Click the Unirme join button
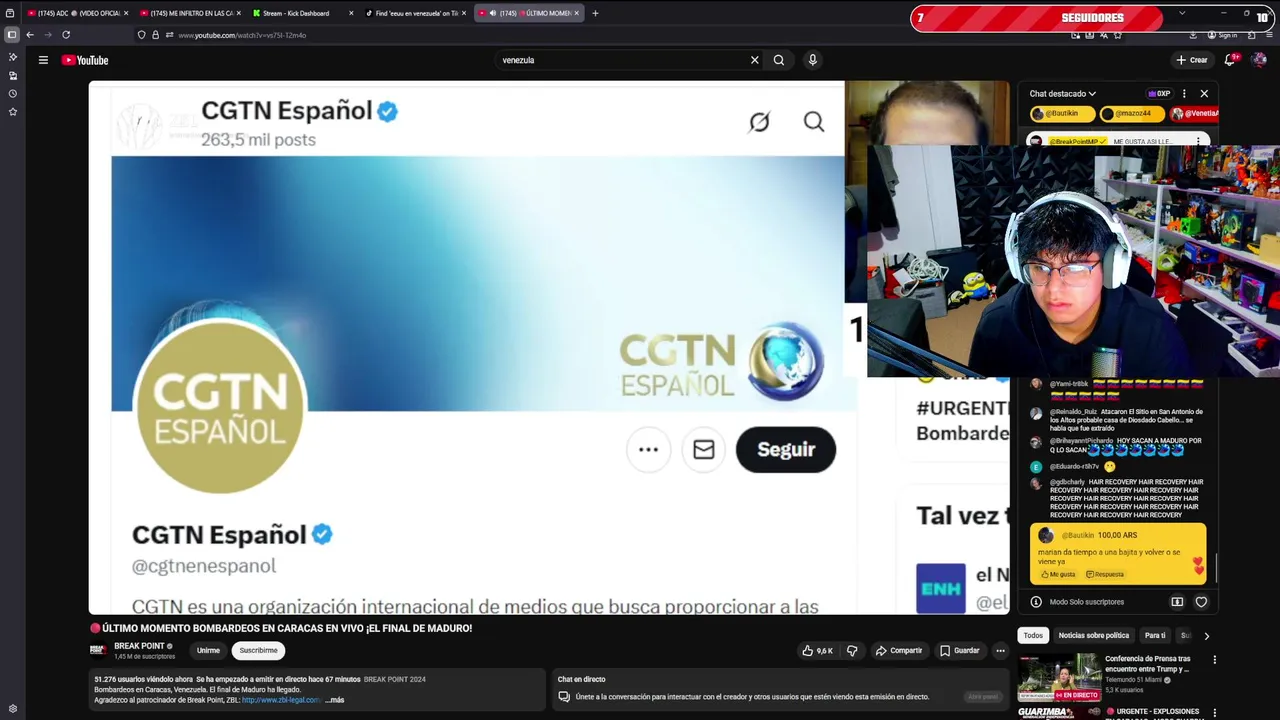The height and width of the screenshot is (720, 1280). [x=208, y=650]
